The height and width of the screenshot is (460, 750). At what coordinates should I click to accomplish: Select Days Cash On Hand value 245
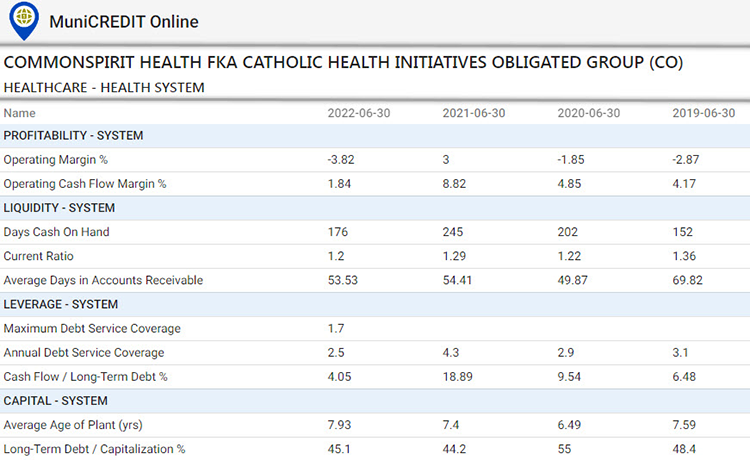pyautogui.click(x=452, y=232)
